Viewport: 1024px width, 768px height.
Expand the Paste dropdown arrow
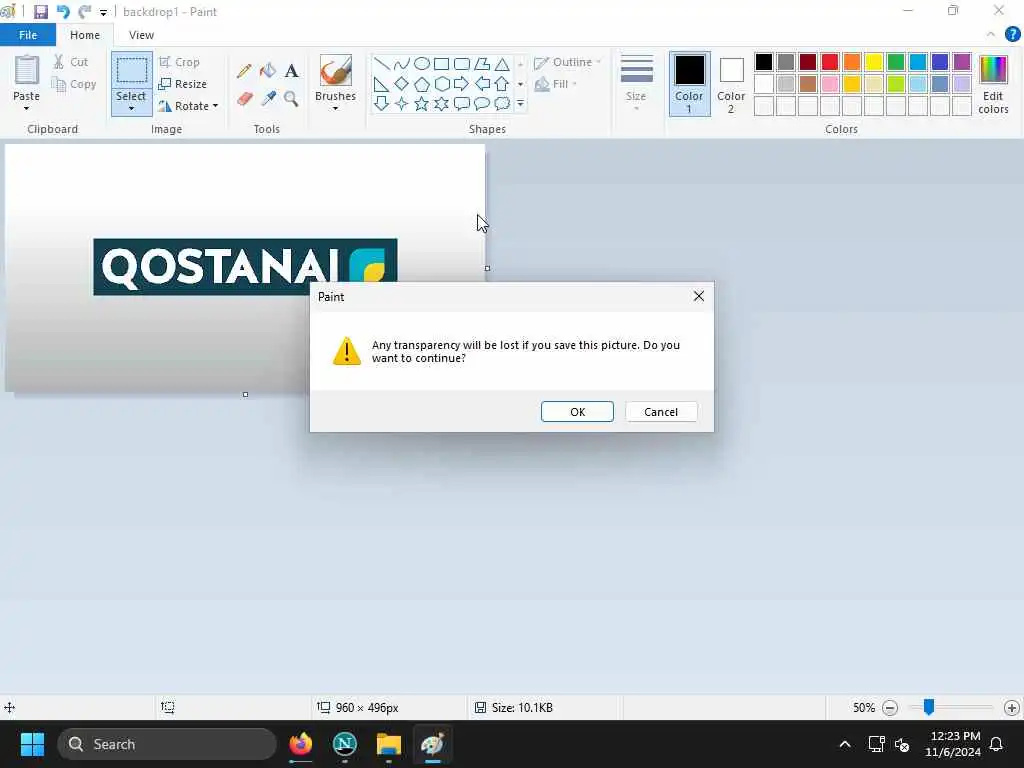pyautogui.click(x=27, y=109)
